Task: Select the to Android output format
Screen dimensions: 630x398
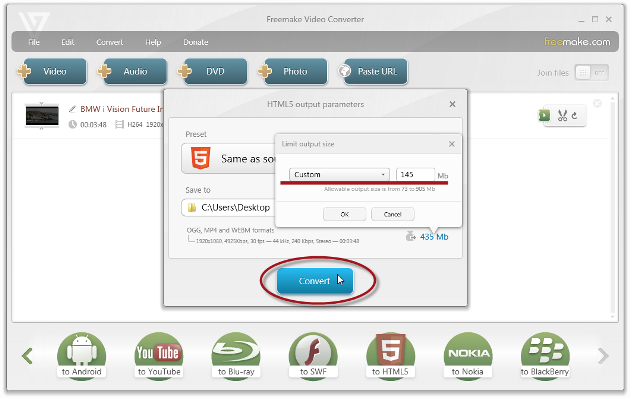Action: (x=82, y=356)
